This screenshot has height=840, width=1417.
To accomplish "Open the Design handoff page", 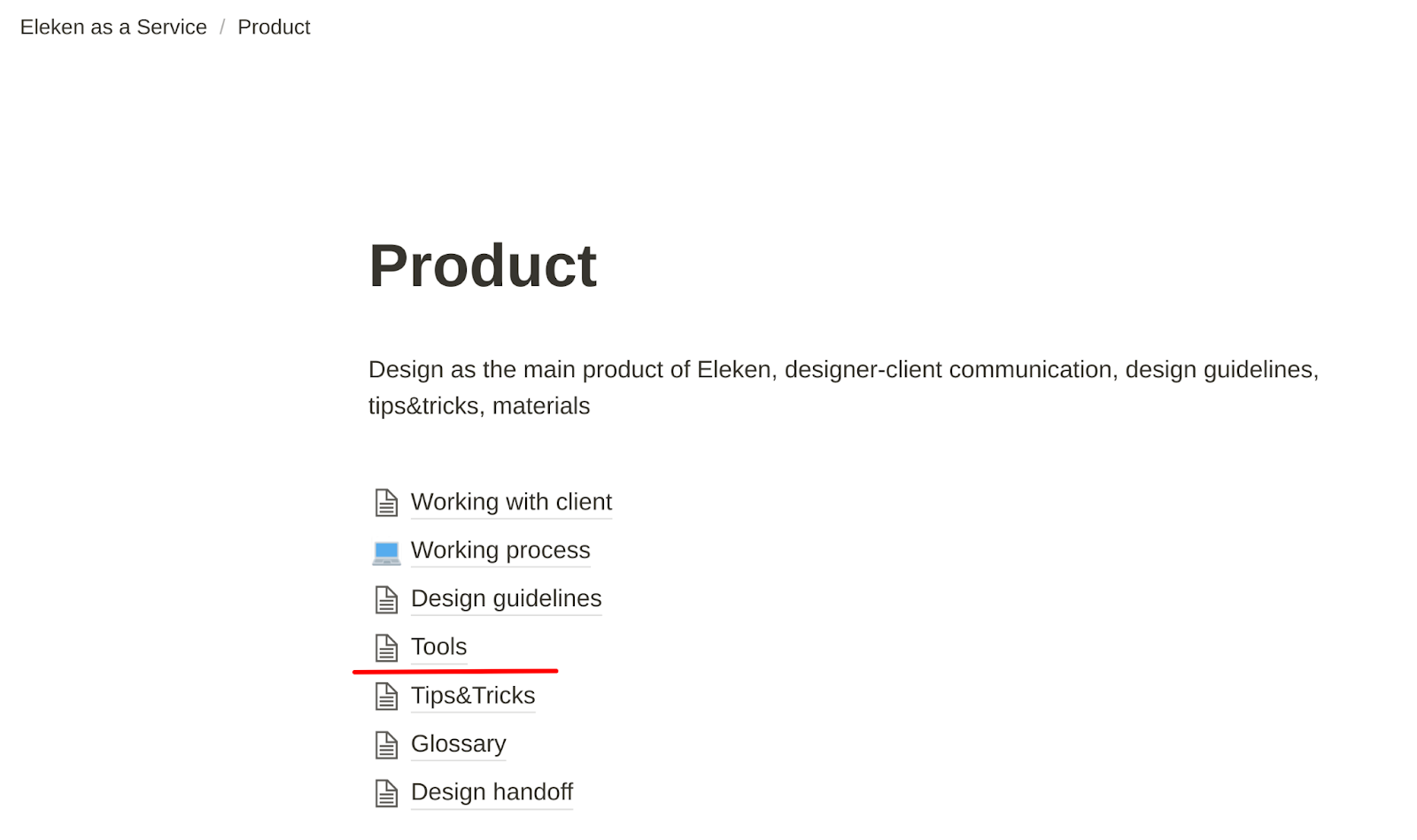I will pyautogui.click(x=492, y=792).
